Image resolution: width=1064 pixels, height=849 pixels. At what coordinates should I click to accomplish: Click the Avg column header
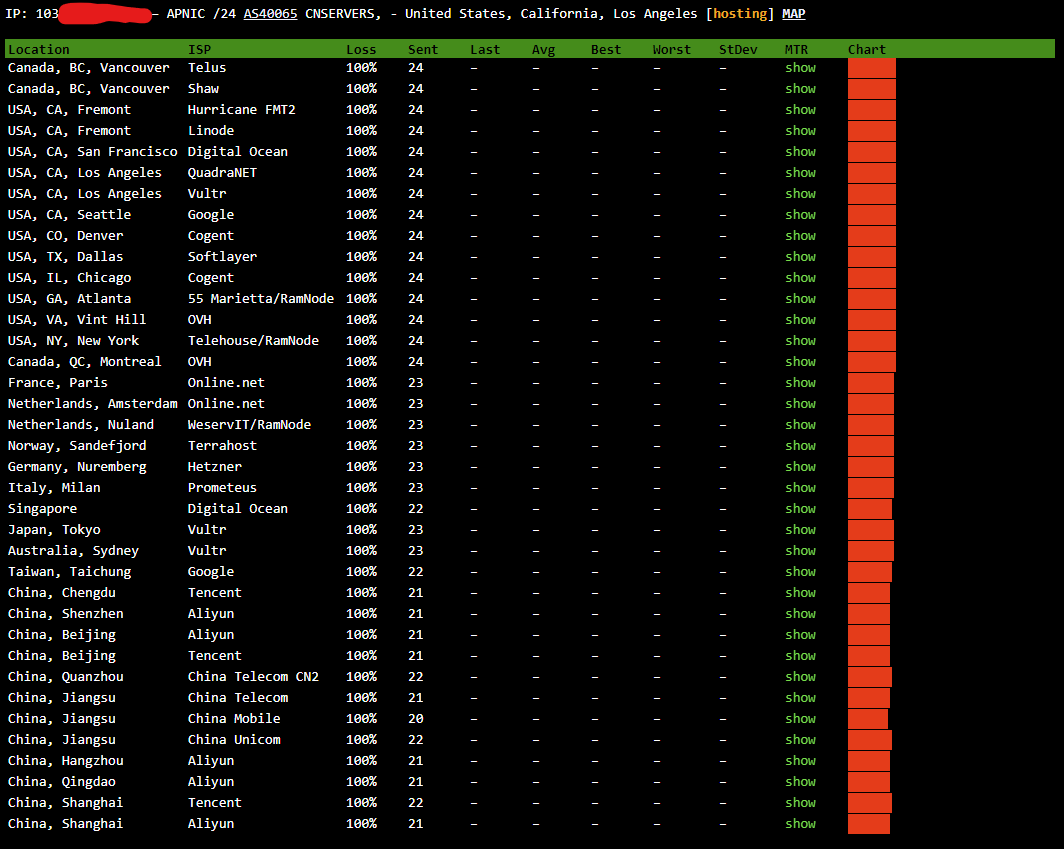[x=544, y=50]
